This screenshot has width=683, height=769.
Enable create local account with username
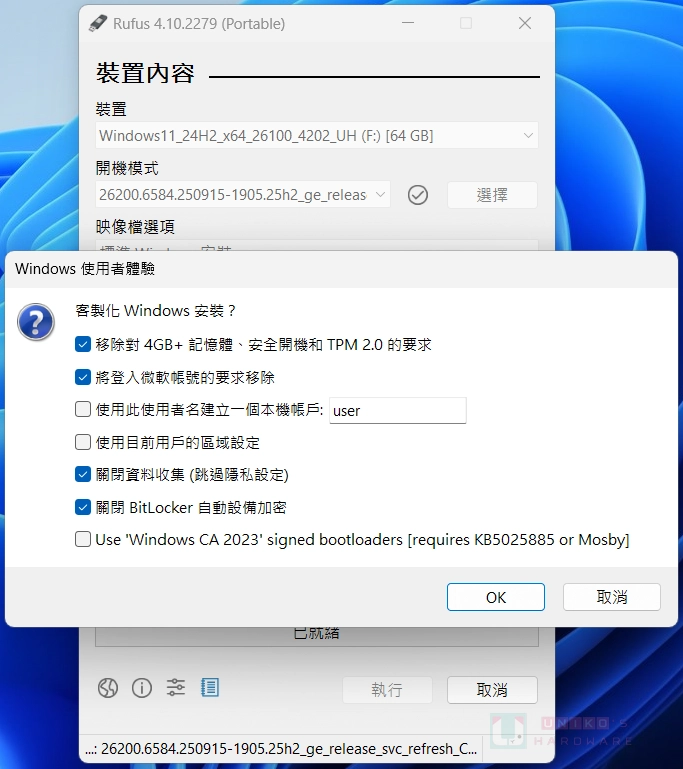click(x=83, y=409)
